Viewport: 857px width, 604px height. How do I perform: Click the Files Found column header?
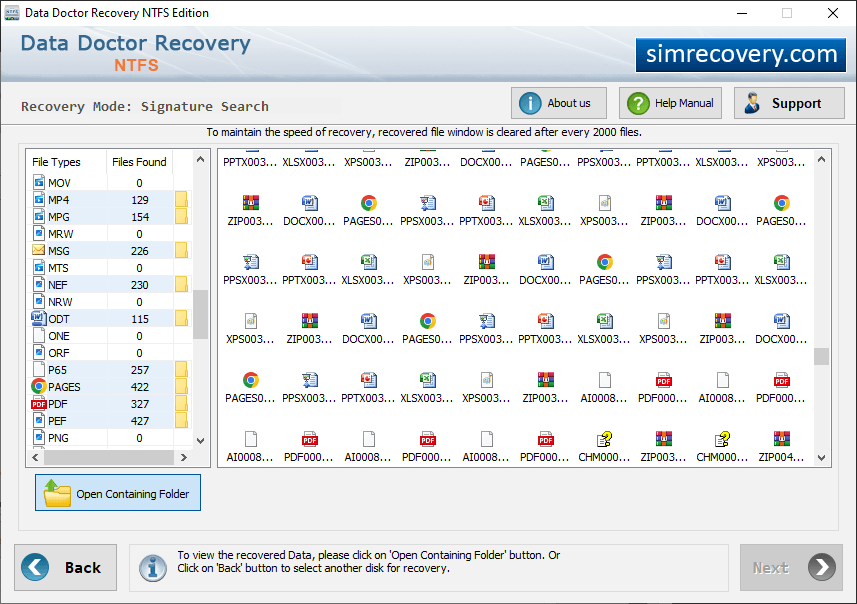(x=139, y=162)
